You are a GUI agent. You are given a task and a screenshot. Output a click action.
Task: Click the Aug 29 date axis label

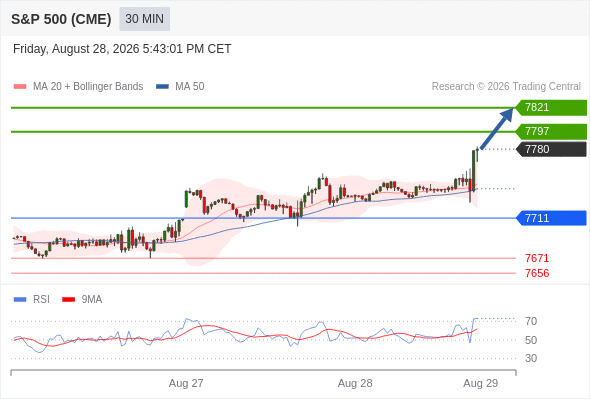click(x=481, y=383)
